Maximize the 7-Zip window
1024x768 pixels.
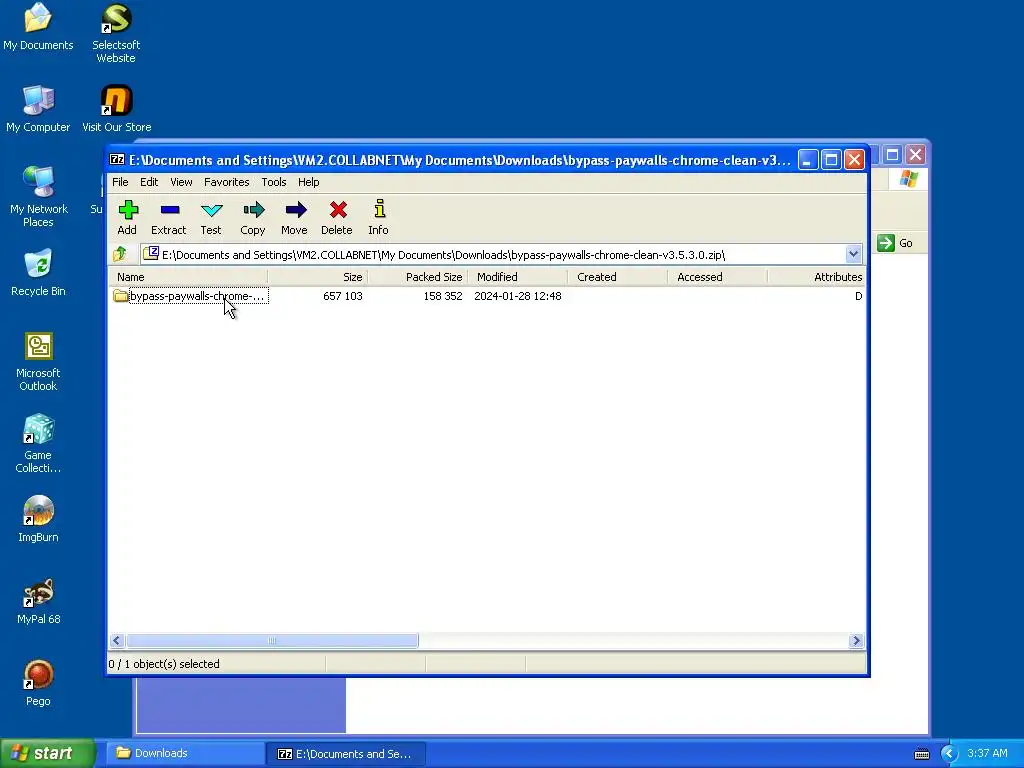click(831, 159)
